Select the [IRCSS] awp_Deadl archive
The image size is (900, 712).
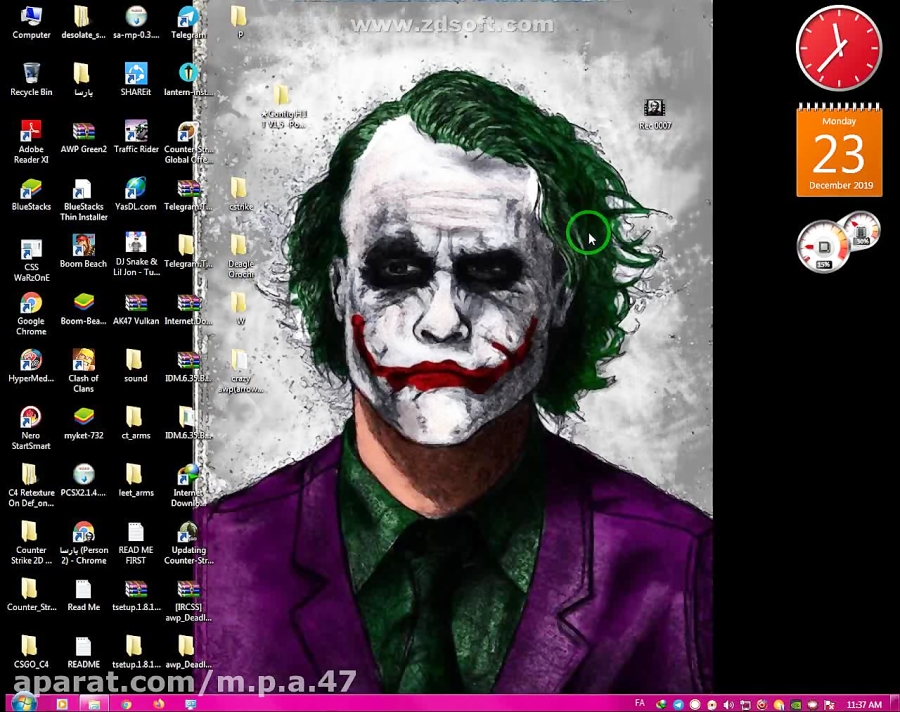[188, 601]
